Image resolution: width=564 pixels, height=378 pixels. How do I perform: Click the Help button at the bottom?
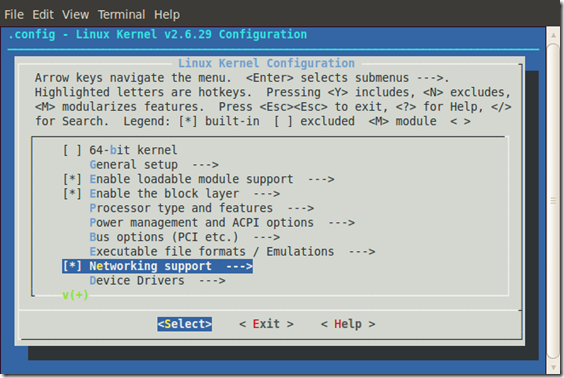348,324
